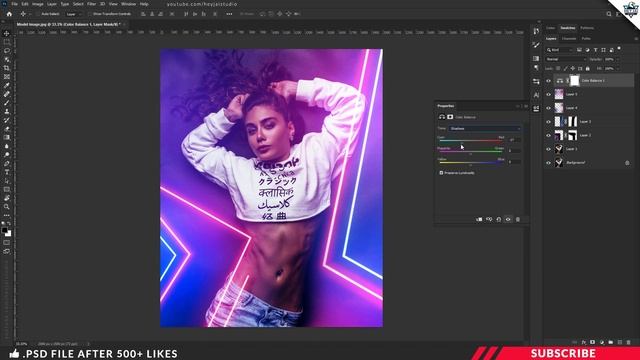Click the lock all icon in Layers panel
Screen dimensions: 640x360
(x=587, y=69)
